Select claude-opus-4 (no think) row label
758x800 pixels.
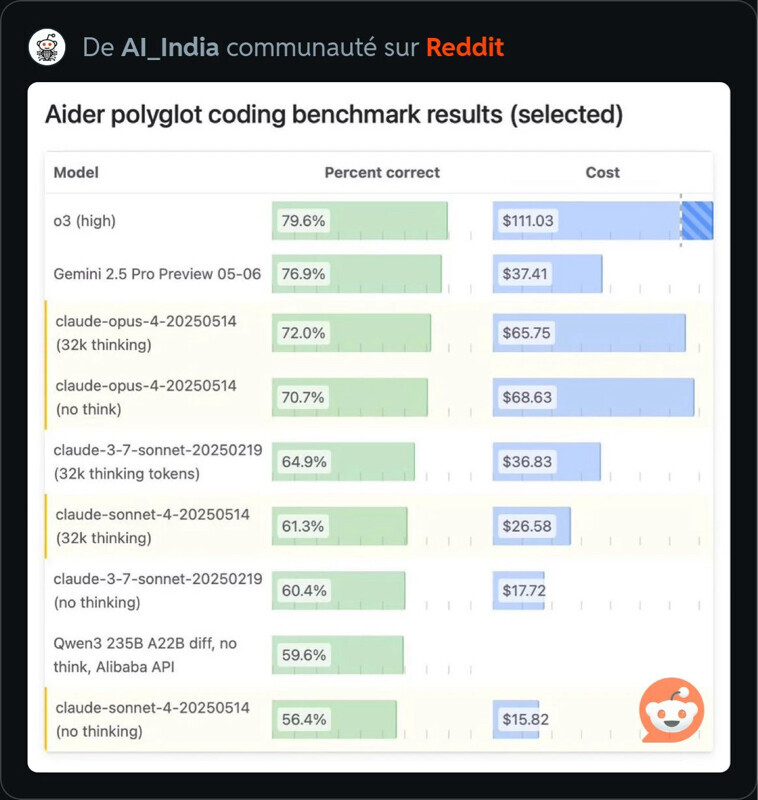[145, 397]
